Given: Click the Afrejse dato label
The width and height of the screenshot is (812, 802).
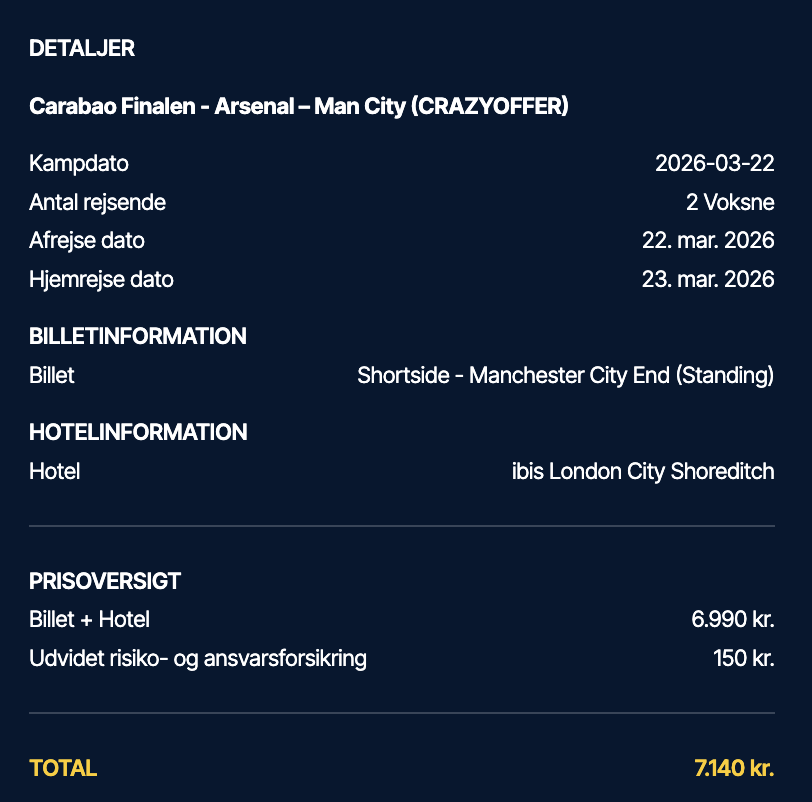Looking at the screenshot, I should (x=87, y=241).
